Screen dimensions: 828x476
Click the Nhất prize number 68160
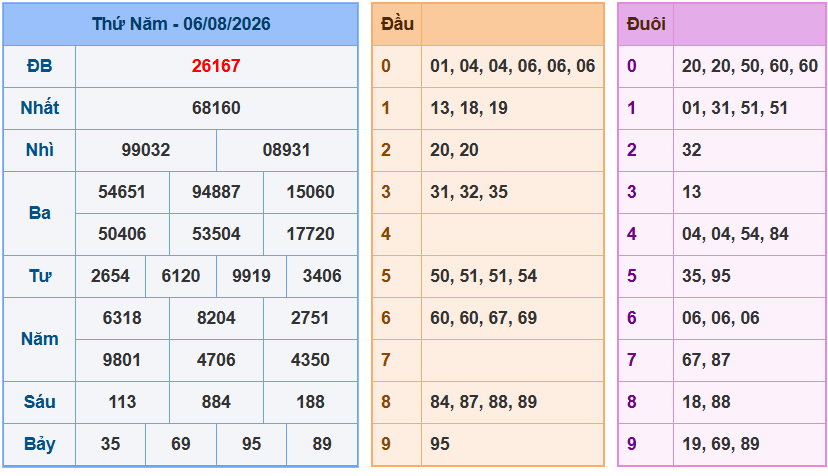point(216,108)
